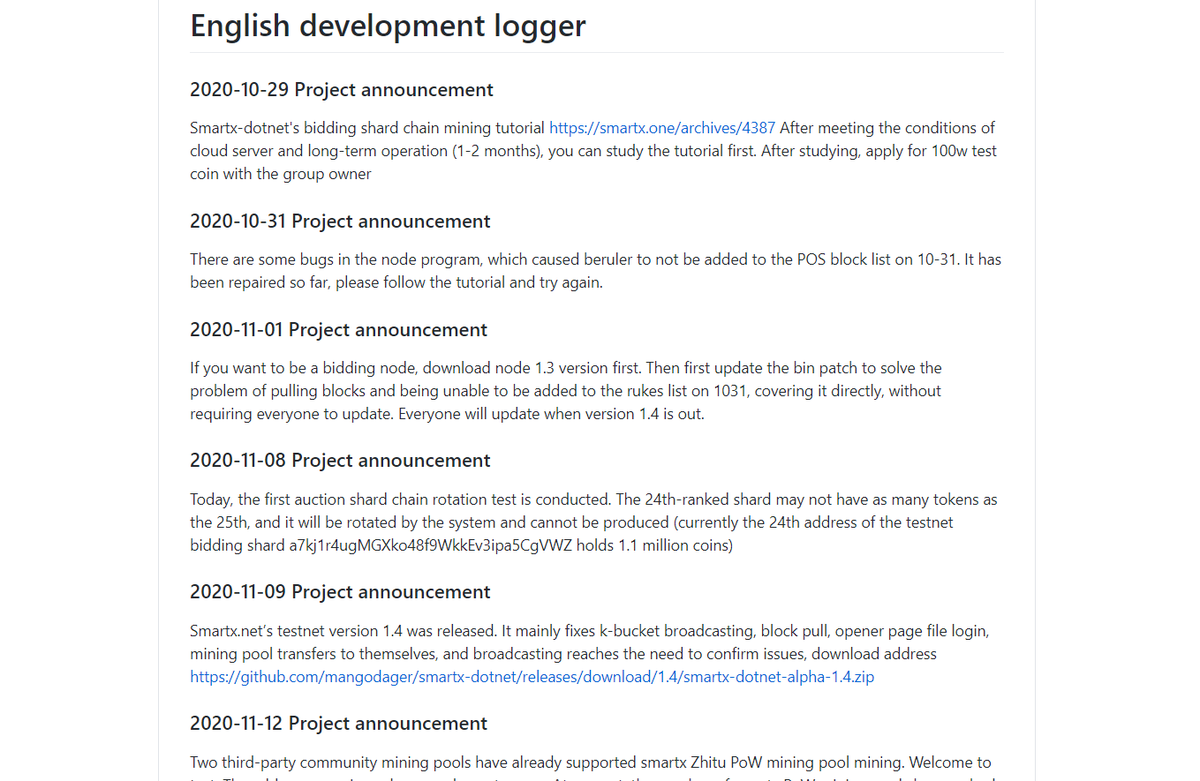
Task: Click the text 'Today, the first auction shard chain rotation test'
Action: coord(361,499)
